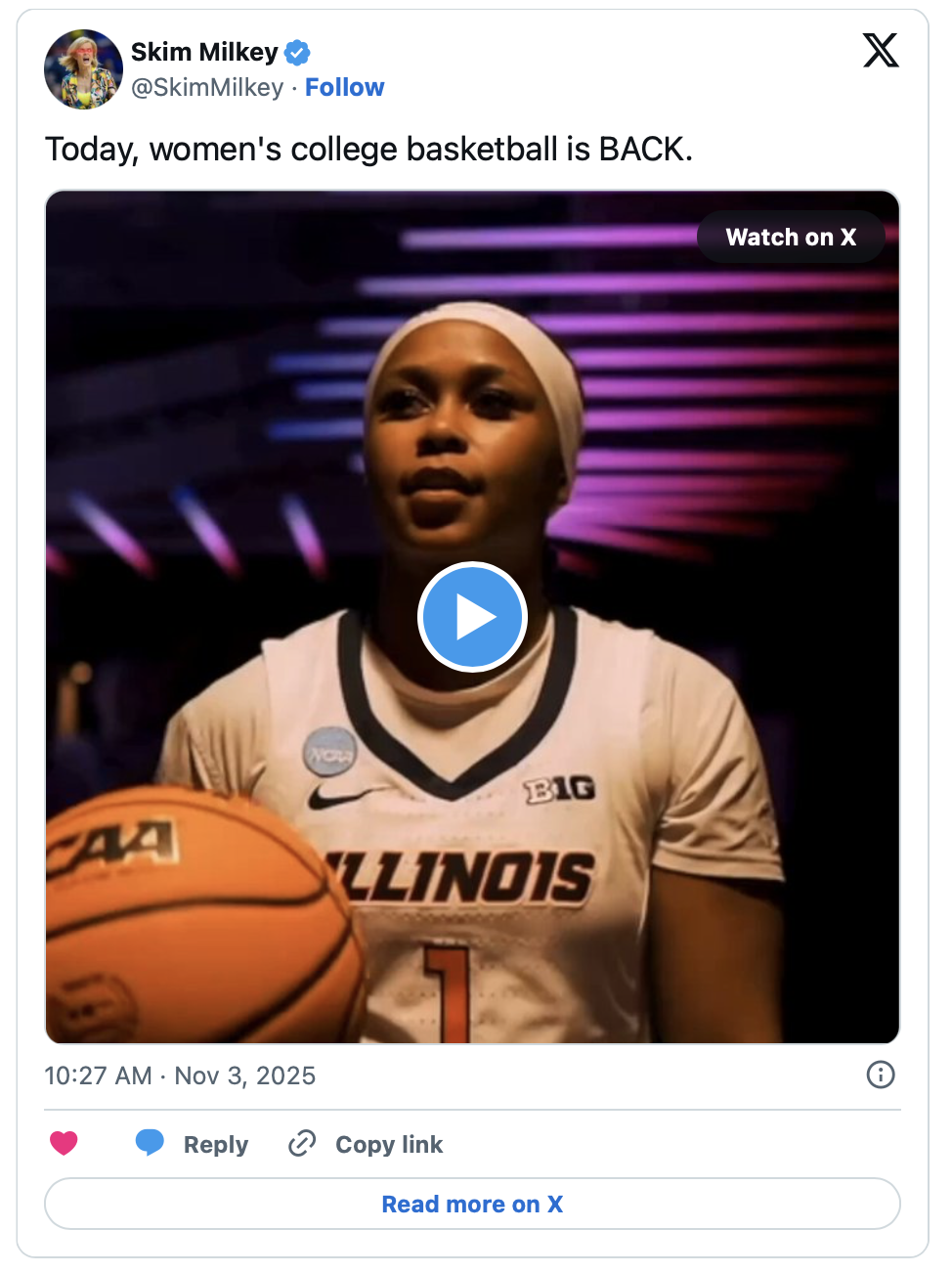Click the Read more on X button
952x1273 pixels.
tap(472, 1204)
